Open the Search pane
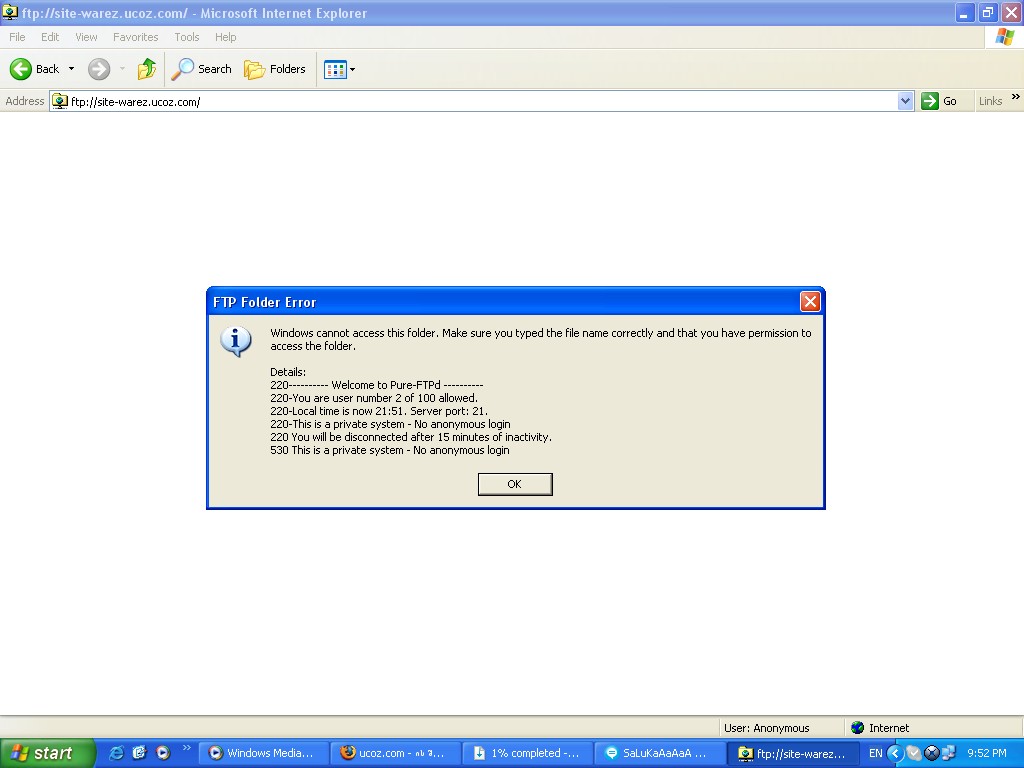Screen dimensions: 1024x768 point(201,69)
